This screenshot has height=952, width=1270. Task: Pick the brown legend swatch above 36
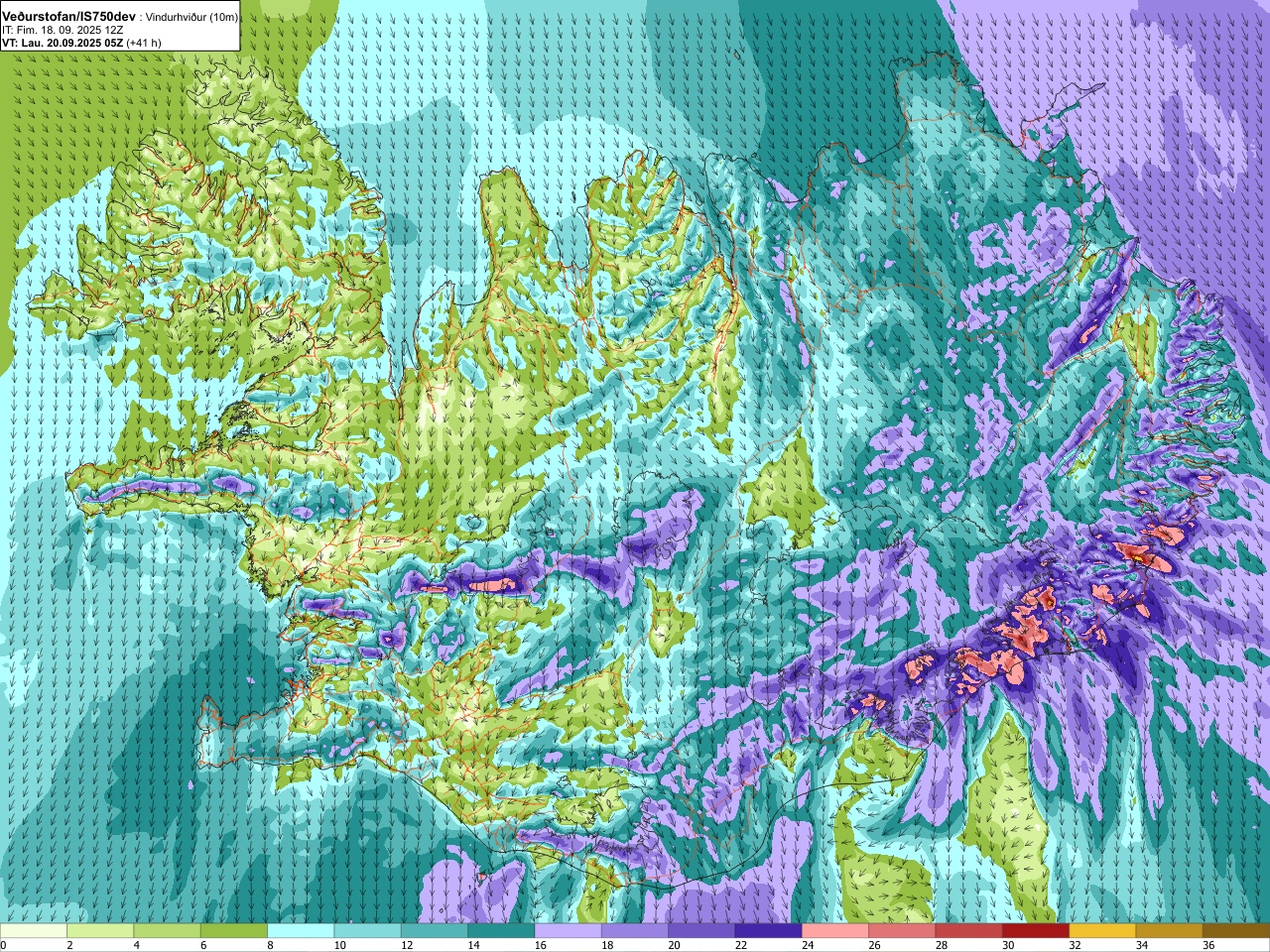click(1236, 931)
